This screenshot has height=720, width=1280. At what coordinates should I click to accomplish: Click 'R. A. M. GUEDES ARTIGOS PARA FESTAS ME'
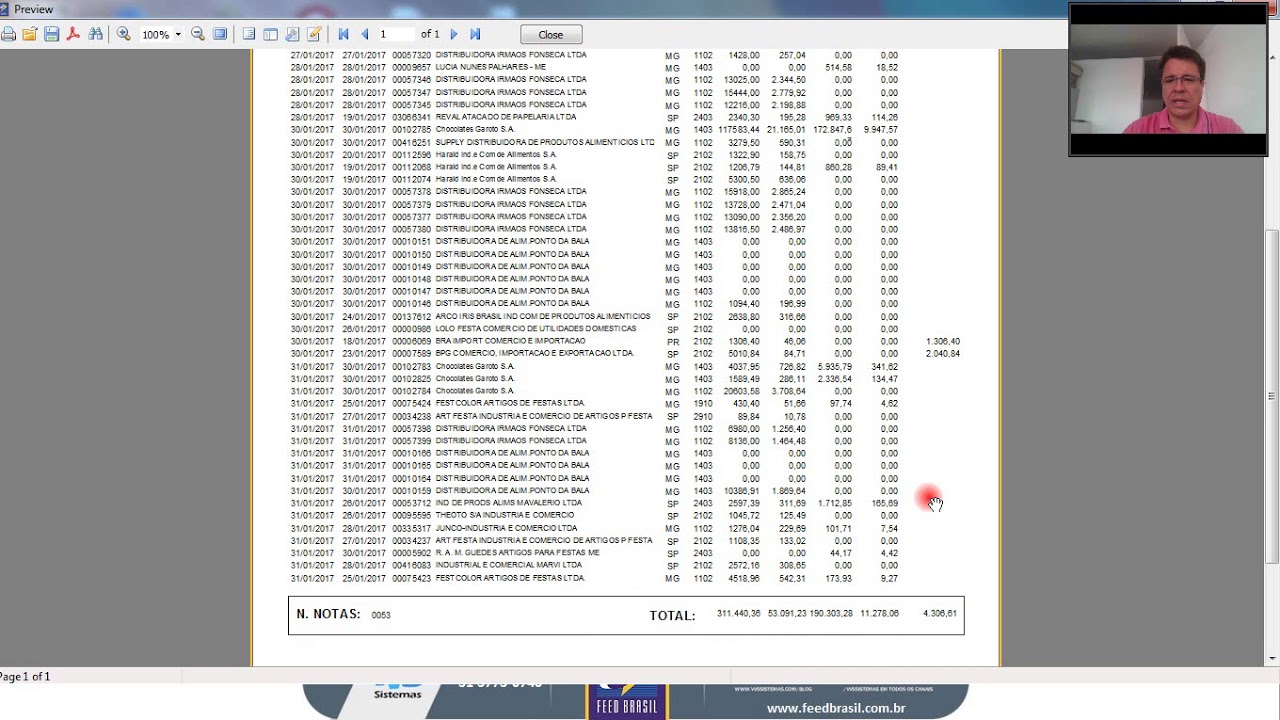tap(517, 553)
